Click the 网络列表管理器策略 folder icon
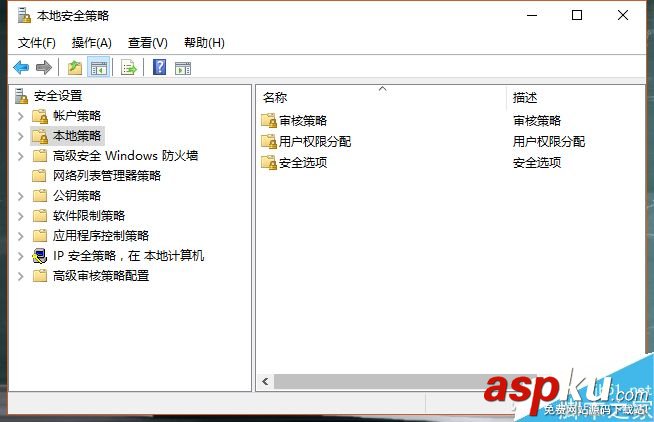The width and height of the screenshot is (654, 422). pos(40,176)
